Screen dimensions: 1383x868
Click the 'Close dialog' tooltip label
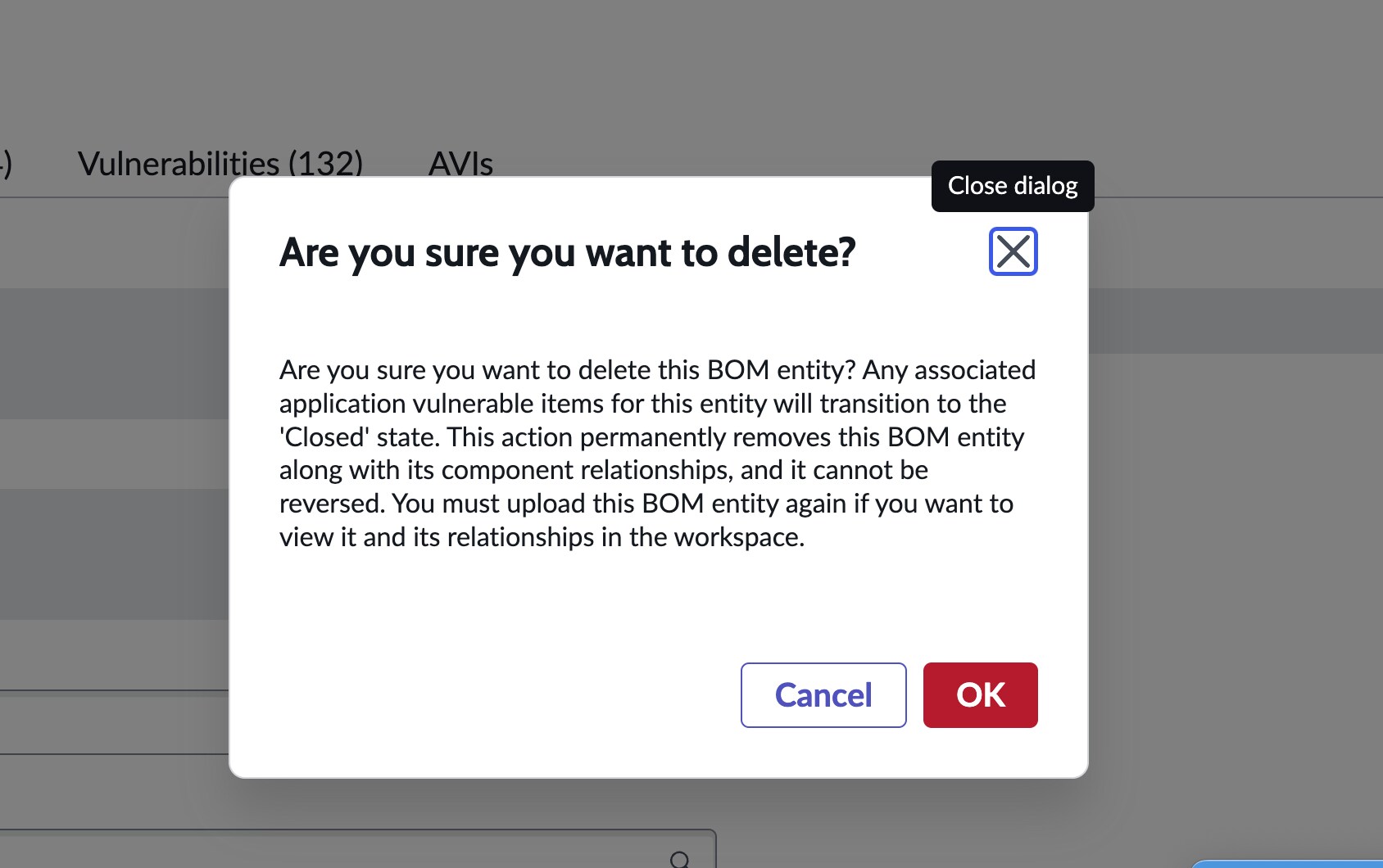pyautogui.click(x=1013, y=186)
